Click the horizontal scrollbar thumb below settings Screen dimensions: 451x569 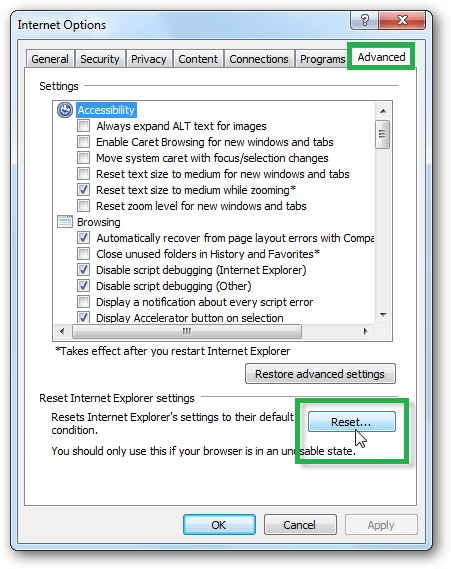tap(186, 331)
